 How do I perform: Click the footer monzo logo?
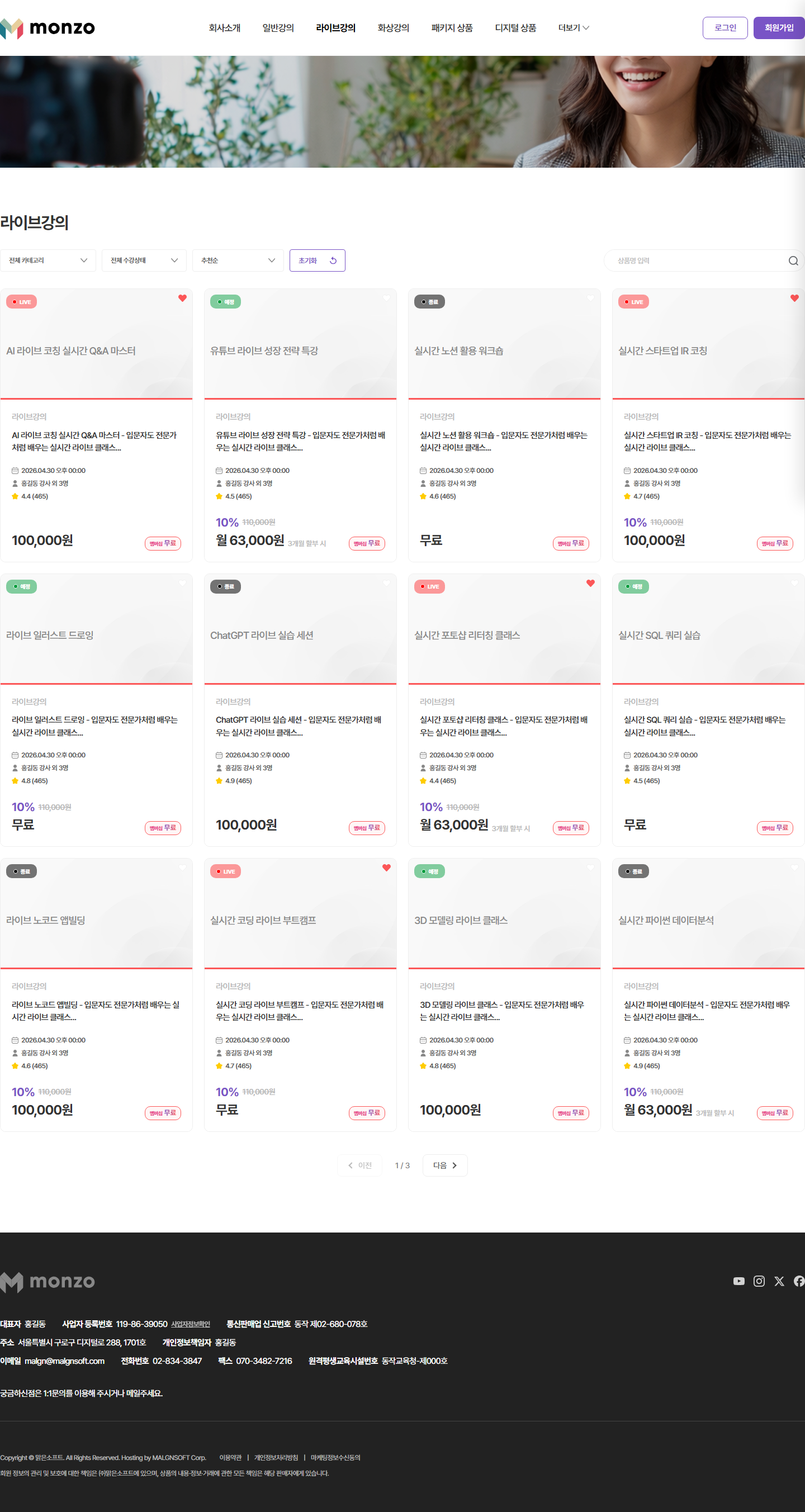click(48, 1281)
